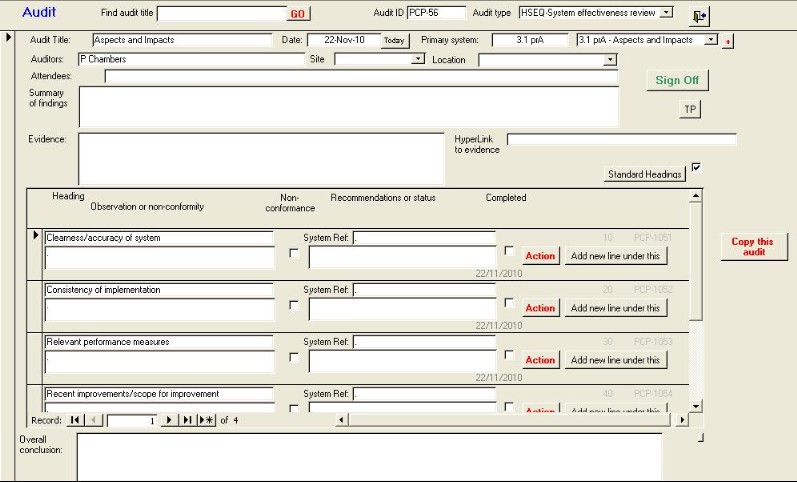Click the red GO button
This screenshot has height=482, width=797.
tap(298, 14)
